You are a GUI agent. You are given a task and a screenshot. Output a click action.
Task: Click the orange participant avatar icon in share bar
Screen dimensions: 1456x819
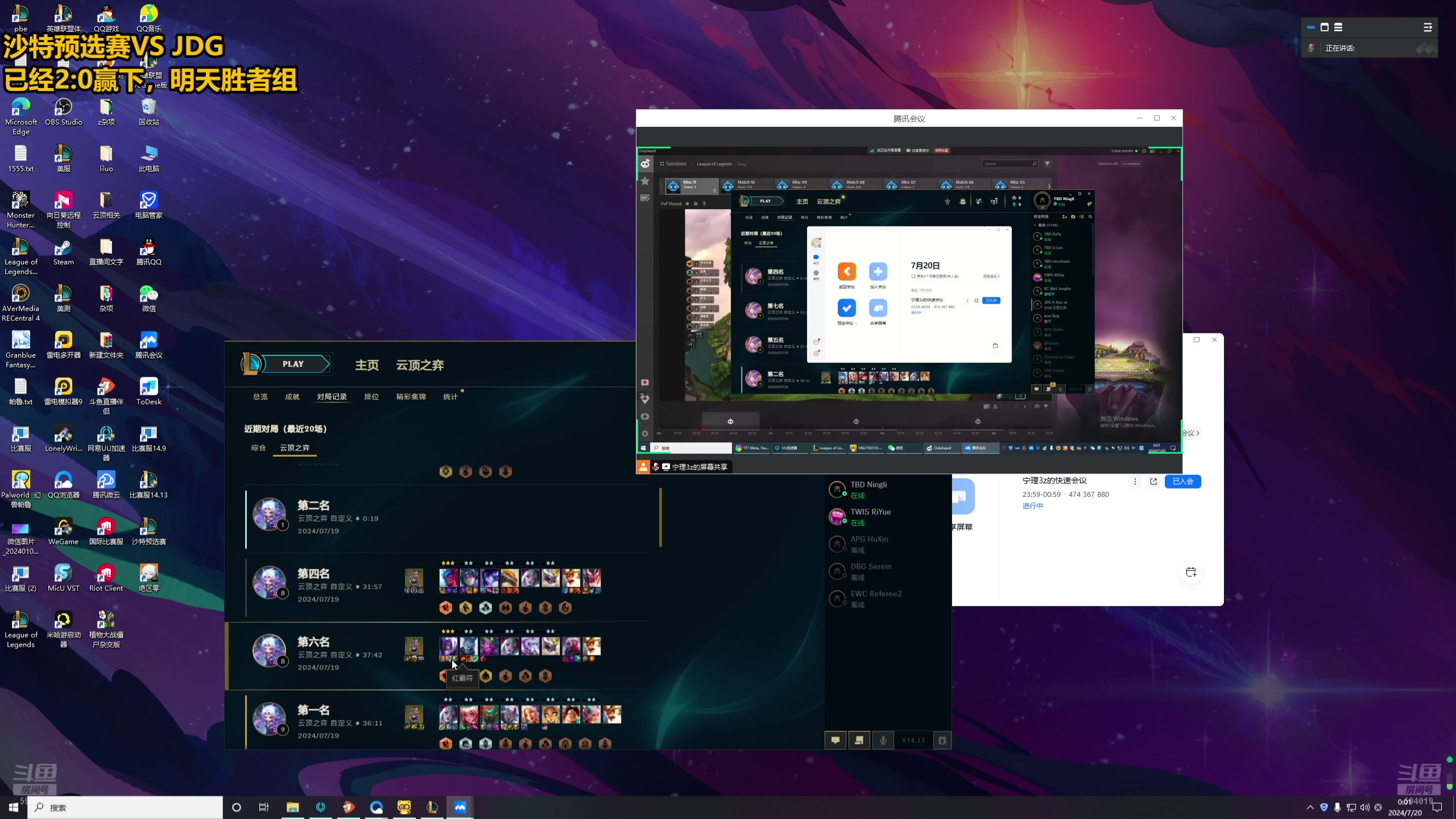click(x=643, y=467)
